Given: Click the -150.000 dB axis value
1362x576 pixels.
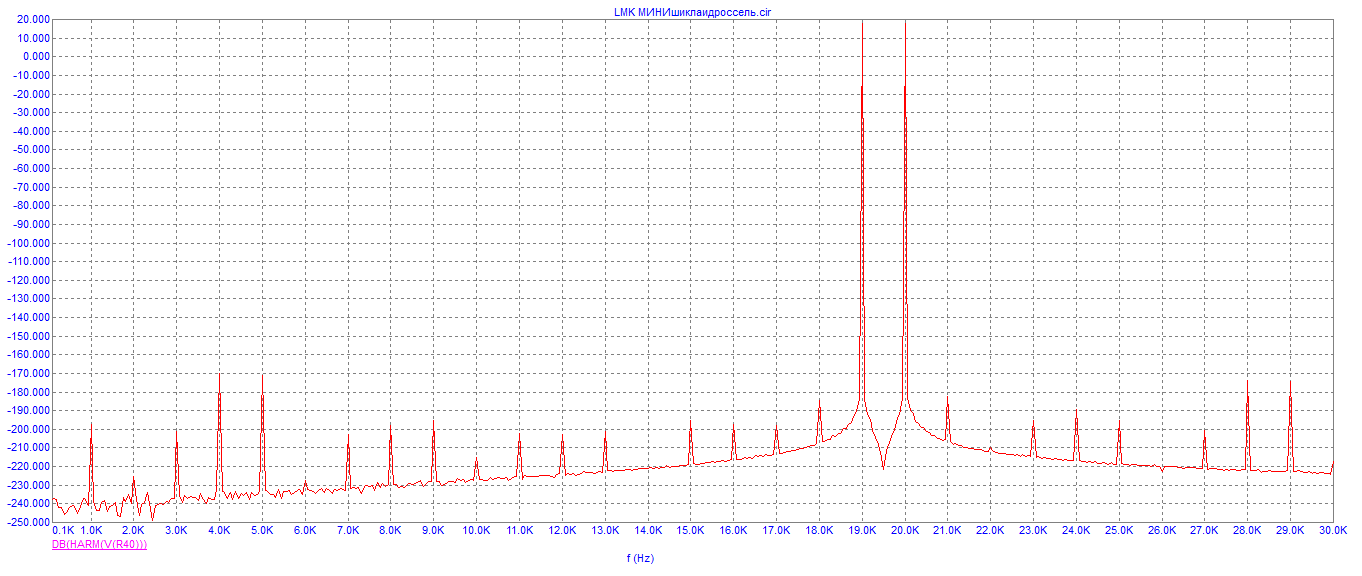Looking at the screenshot, I should click(29, 336).
